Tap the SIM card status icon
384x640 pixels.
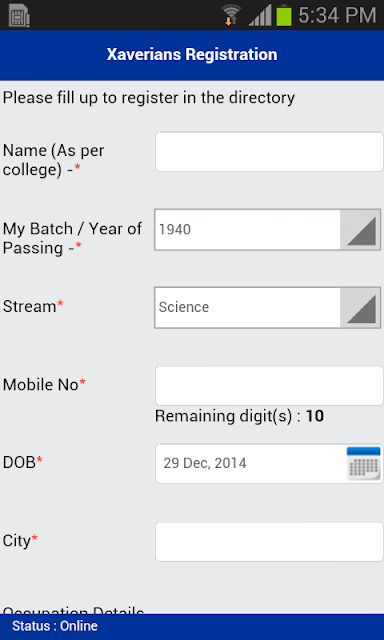pyautogui.click(x=19, y=16)
